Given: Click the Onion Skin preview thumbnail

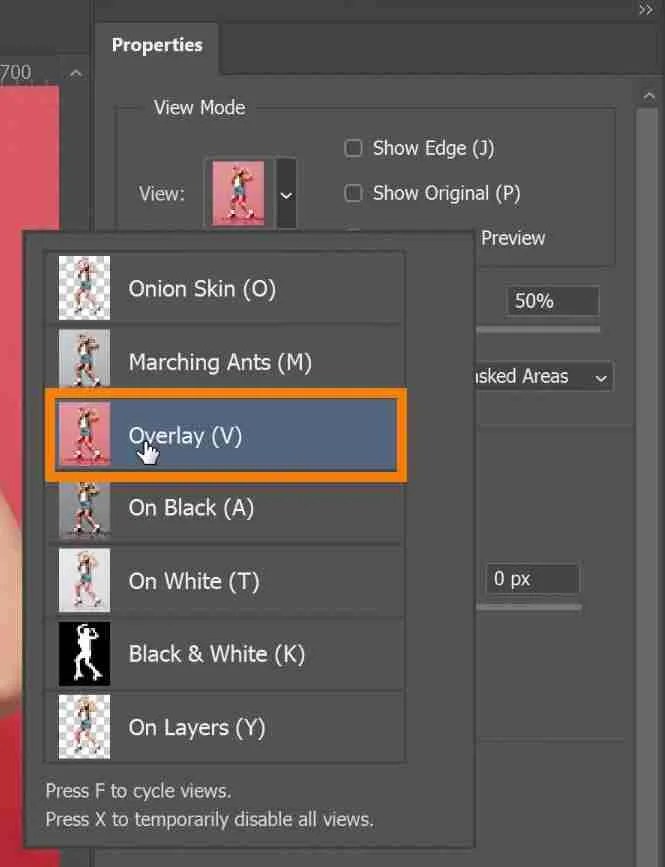Looking at the screenshot, I should (x=85, y=288).
